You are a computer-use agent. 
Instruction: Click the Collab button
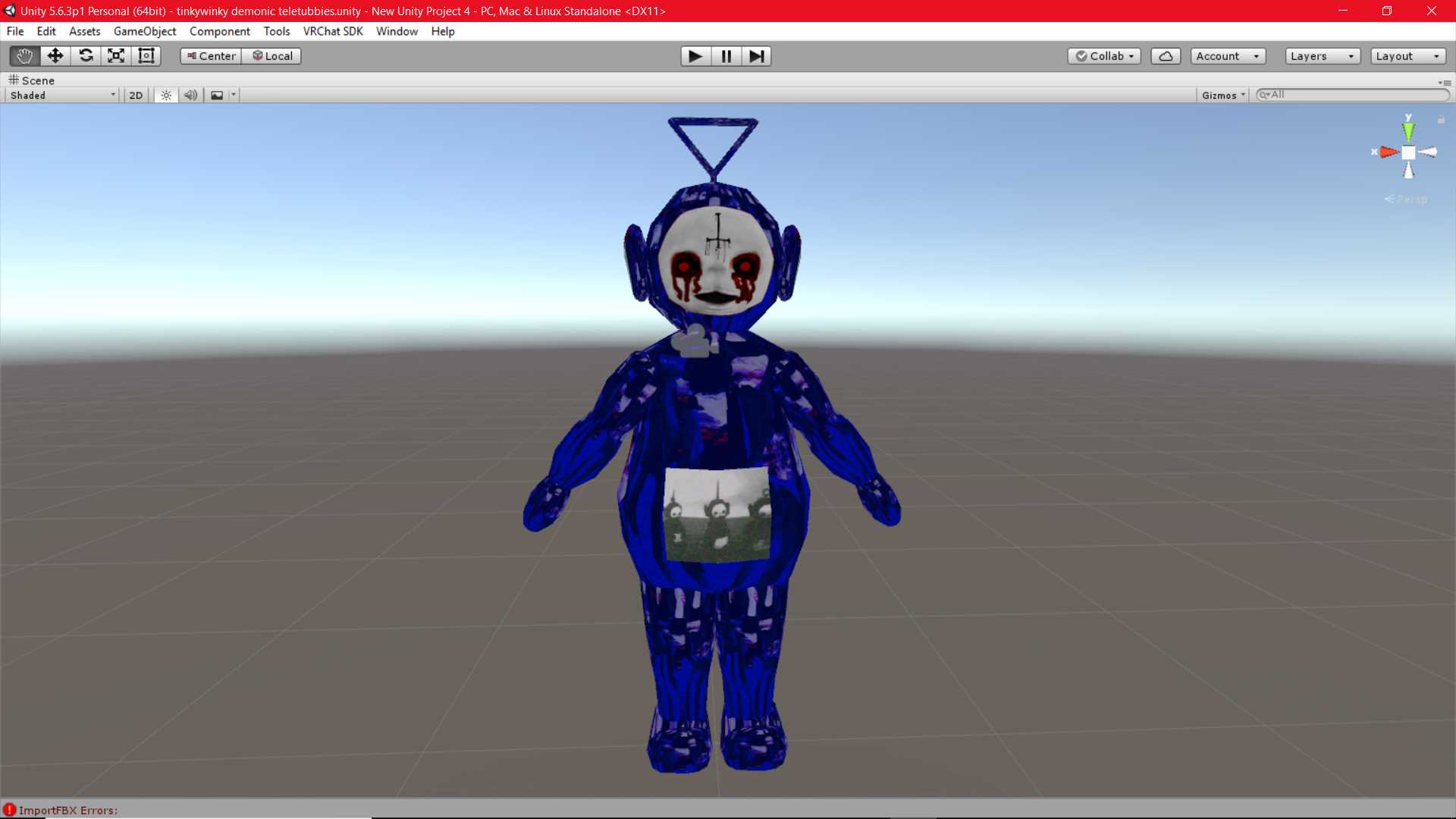click(1104, 56)
